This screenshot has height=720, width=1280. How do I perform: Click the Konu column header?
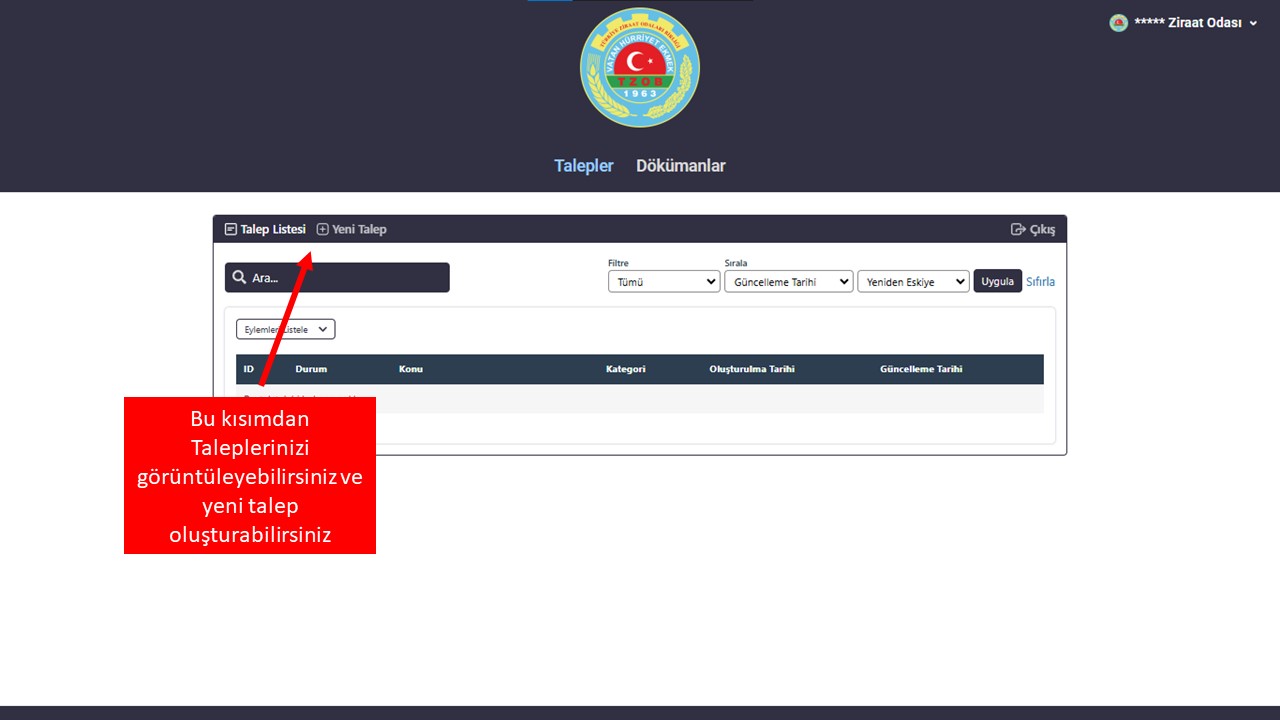pos(410,369)
